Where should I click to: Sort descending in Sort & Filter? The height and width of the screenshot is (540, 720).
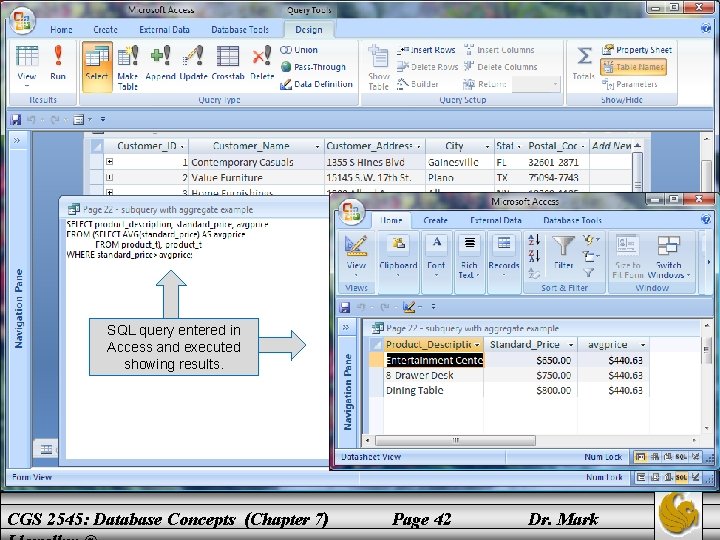click(x=534, y=256)
